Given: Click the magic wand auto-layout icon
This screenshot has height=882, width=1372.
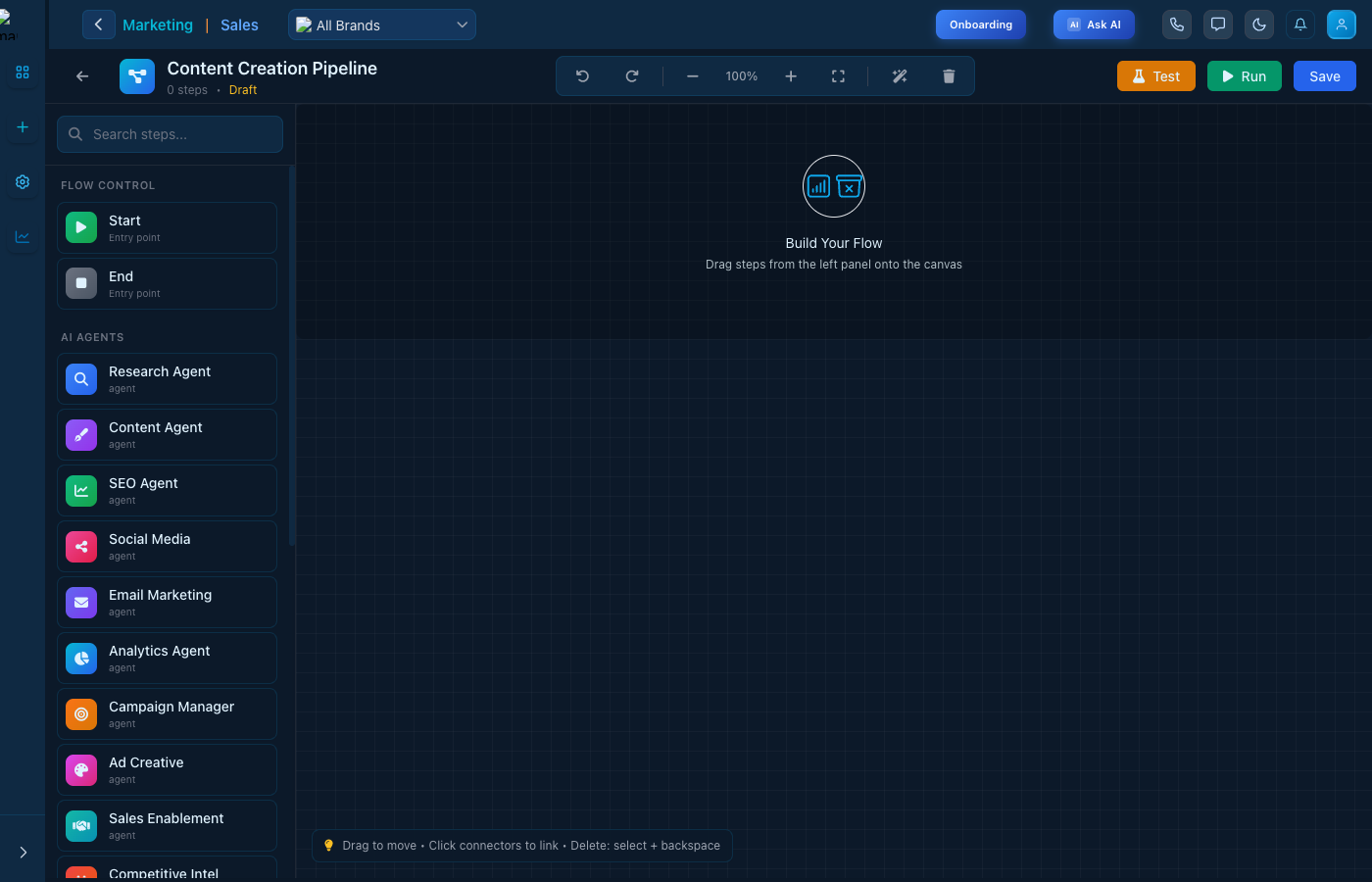Looking at the screenshot, I should (900, 76).
